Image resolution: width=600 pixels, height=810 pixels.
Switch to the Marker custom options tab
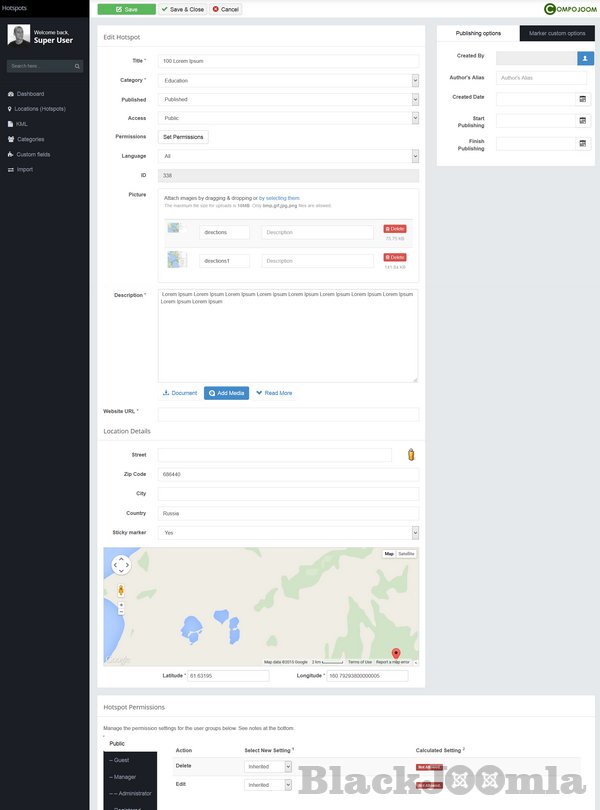557,33
